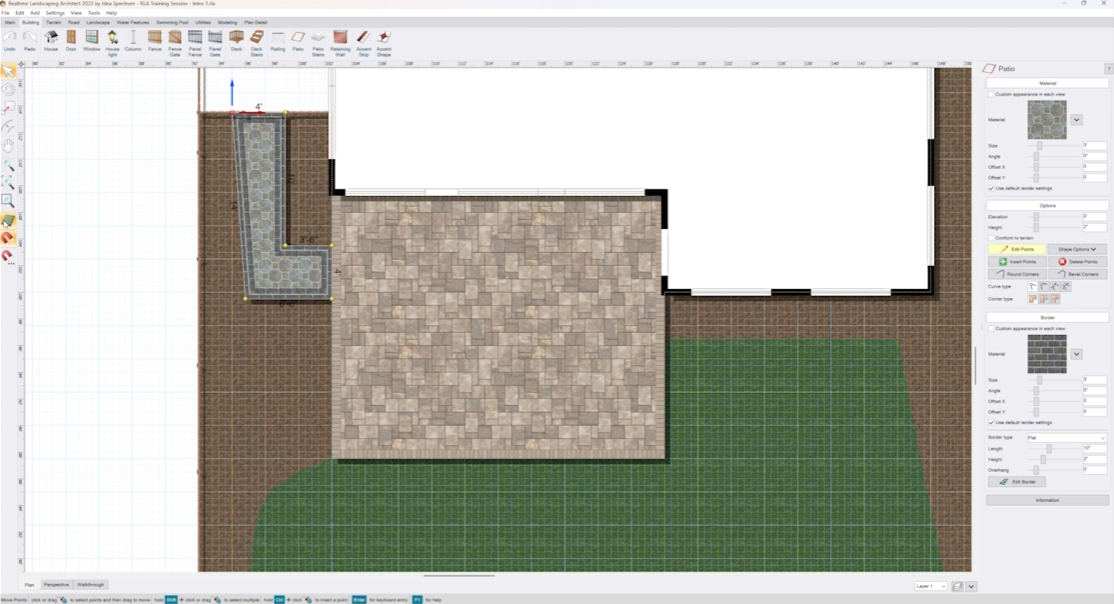Image resolution: width=1114 pixels, height=604 pixels.
Task: Toggle Border section Use default render settings
Action: tap(992, 423)
